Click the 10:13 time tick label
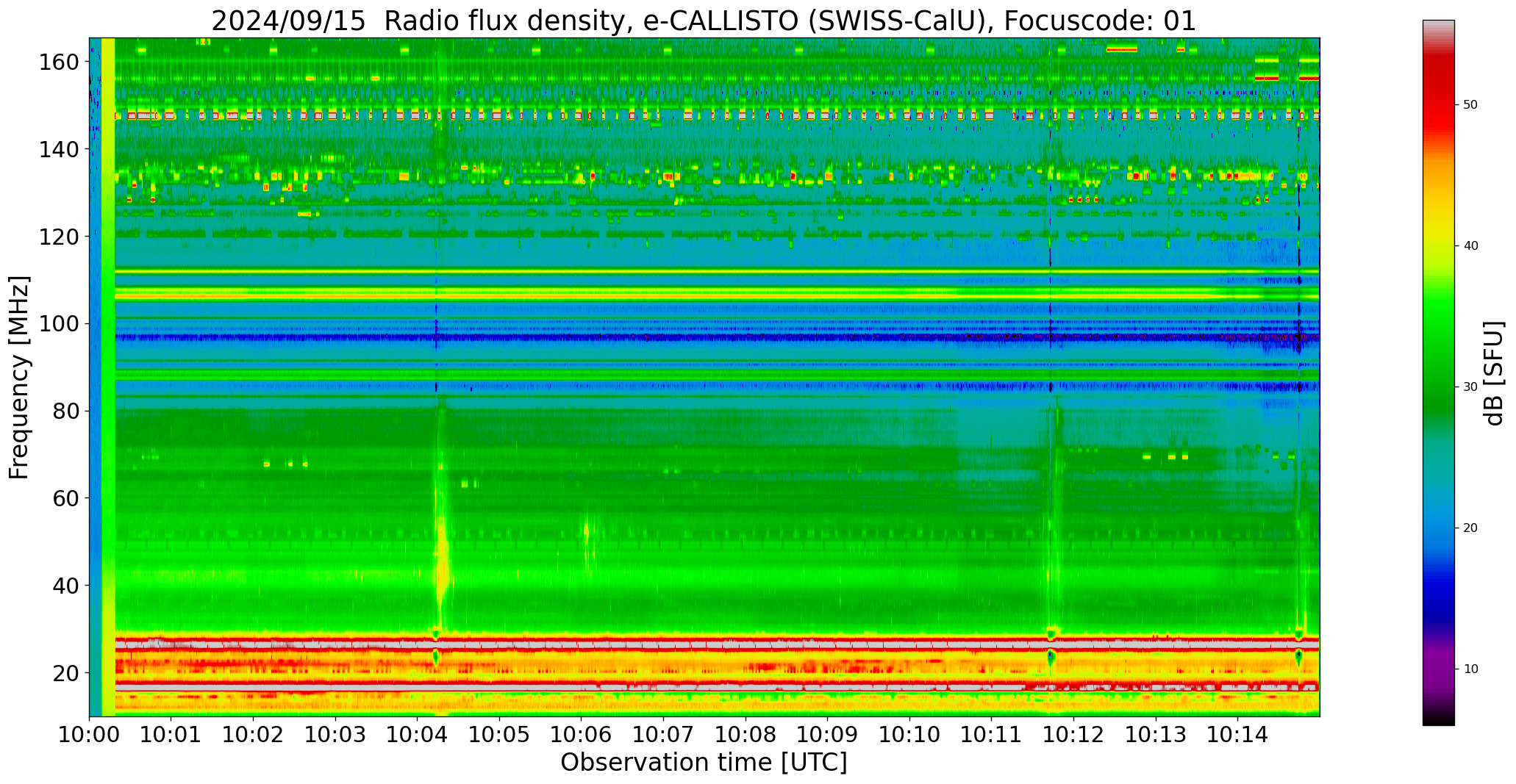Screen dimensions: 1516x784 1155,734
